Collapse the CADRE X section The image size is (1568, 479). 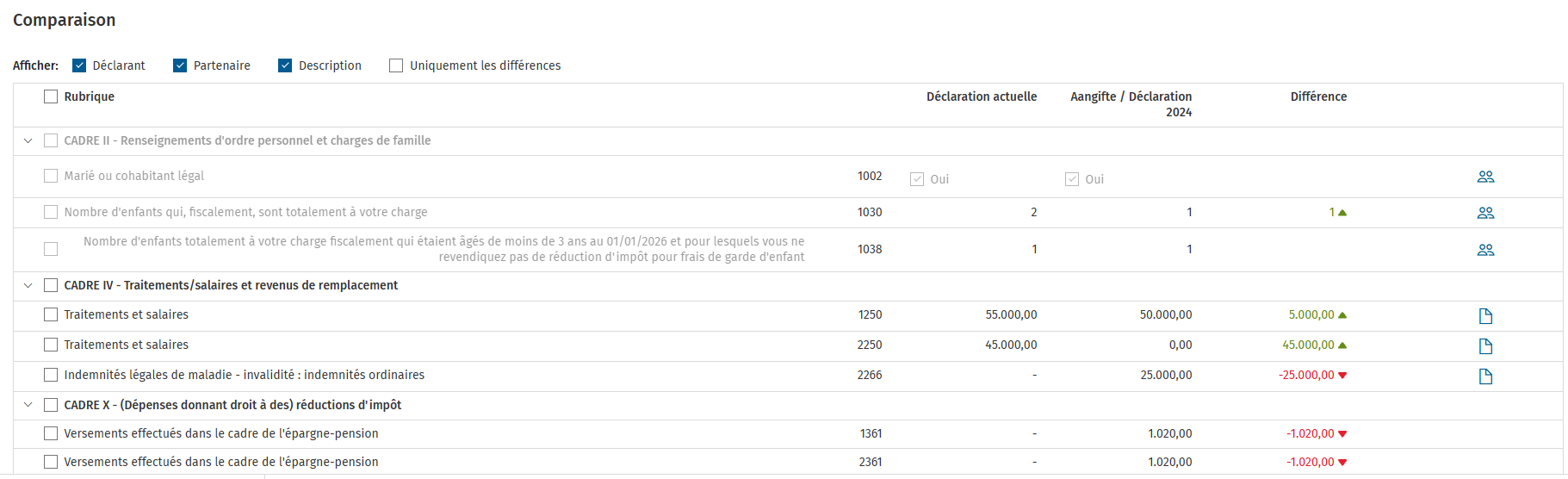(x=28, y=405)
